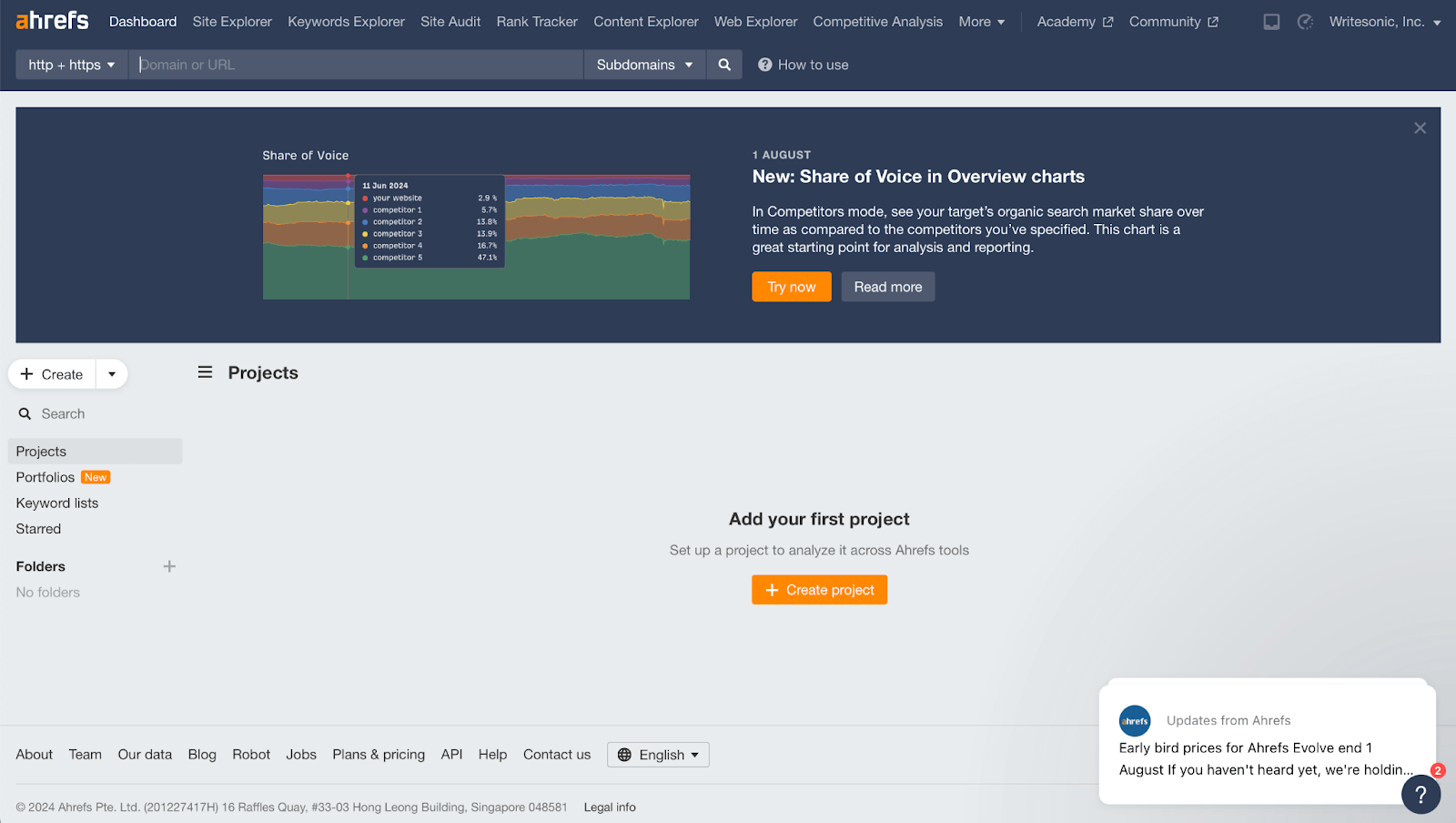Click the search magnifier icon next to Subdomains
This screenshot has height=823, width=1456.
click(723, 64)
